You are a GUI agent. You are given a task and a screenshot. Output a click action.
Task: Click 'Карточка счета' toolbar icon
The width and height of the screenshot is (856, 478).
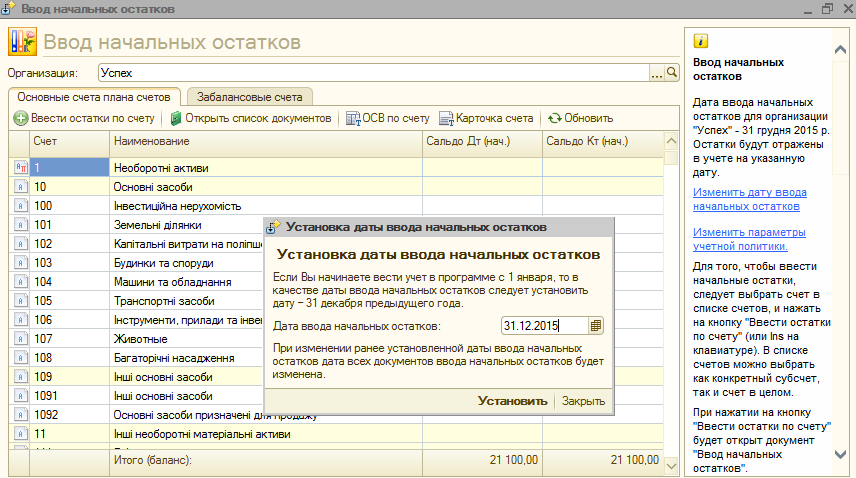[x=447, y=118]
